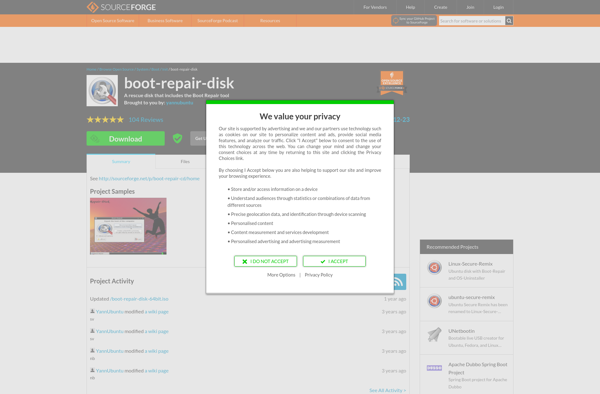The width and height of the screenshot is (600, 394).
Task: Click the Open Source Excellence badge
Action: click(392, 82)
